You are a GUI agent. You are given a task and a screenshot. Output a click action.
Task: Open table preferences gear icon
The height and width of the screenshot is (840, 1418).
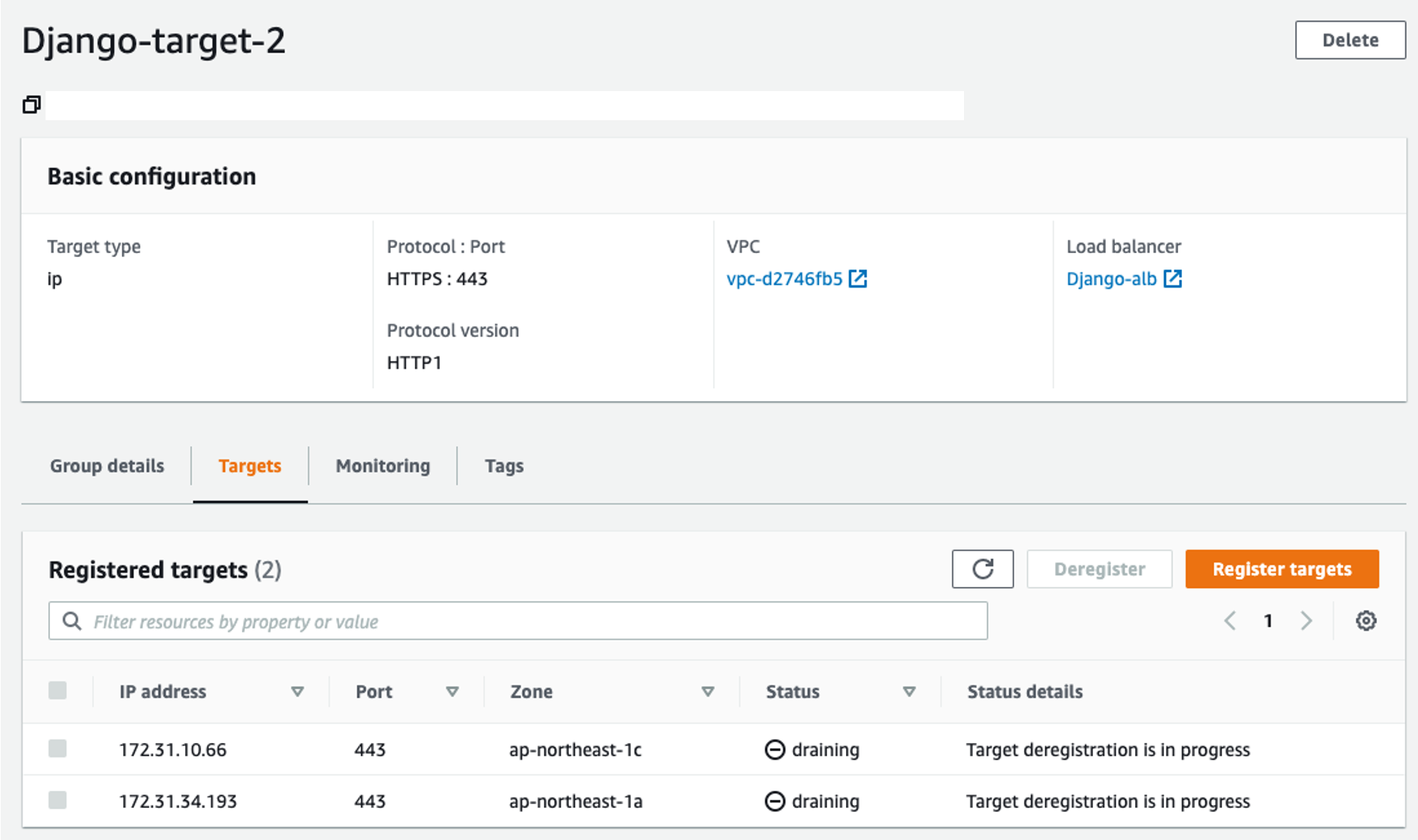(x=1366, y=620)
